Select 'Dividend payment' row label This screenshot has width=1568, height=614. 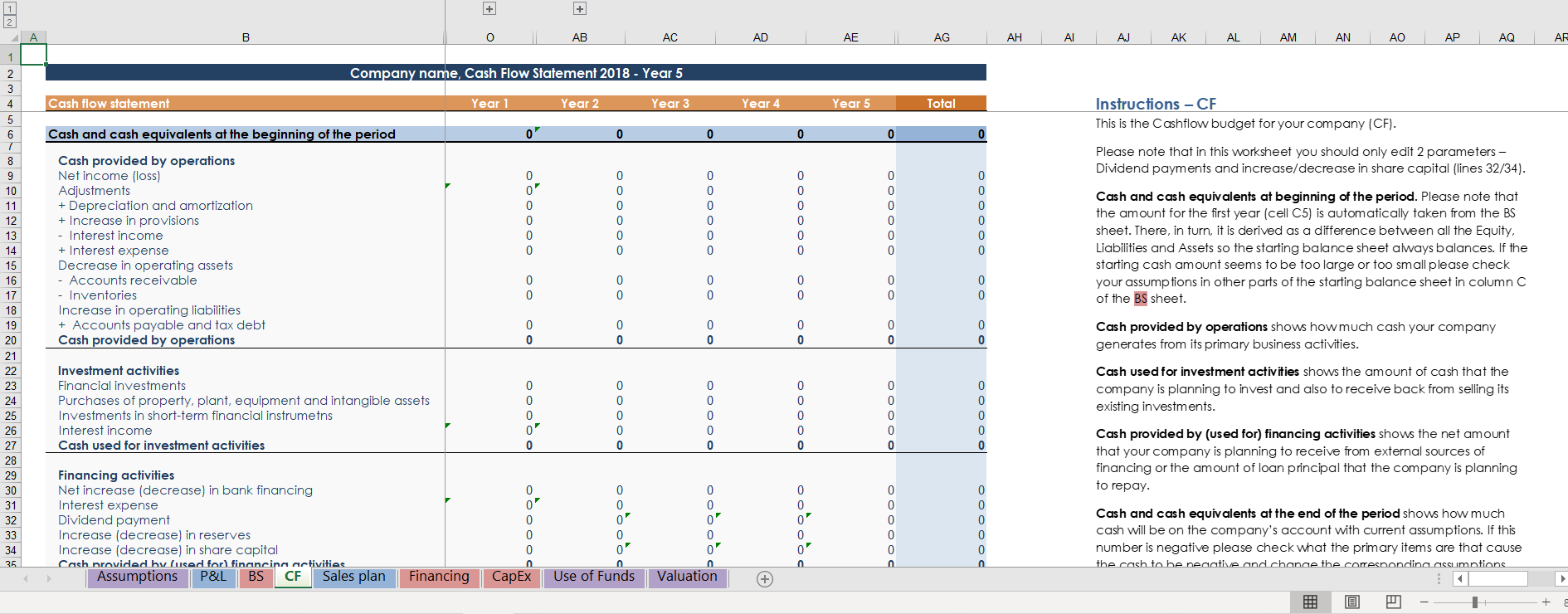coord(114,520)
